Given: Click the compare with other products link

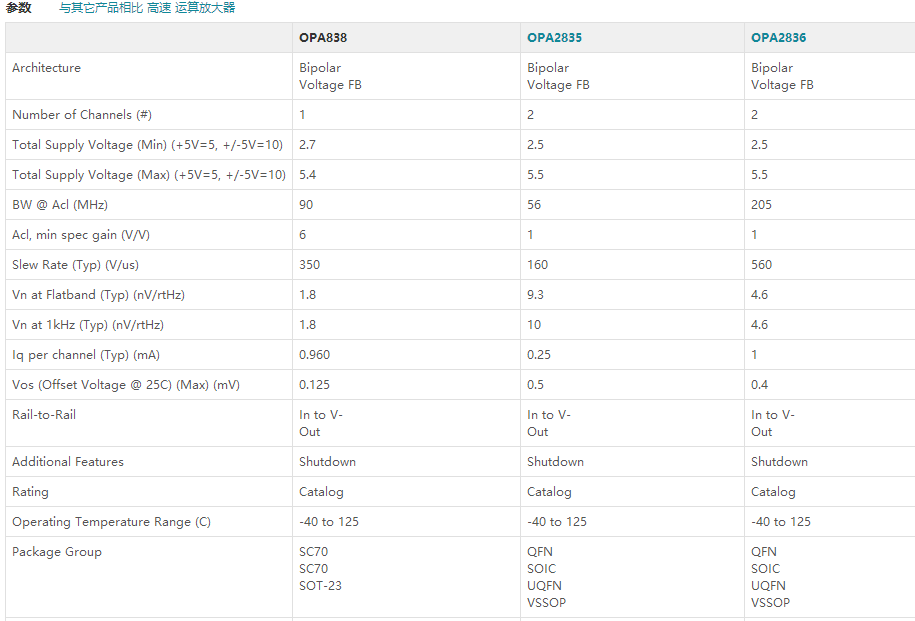Looking at the screenshot, I should [x=100, y=8].
